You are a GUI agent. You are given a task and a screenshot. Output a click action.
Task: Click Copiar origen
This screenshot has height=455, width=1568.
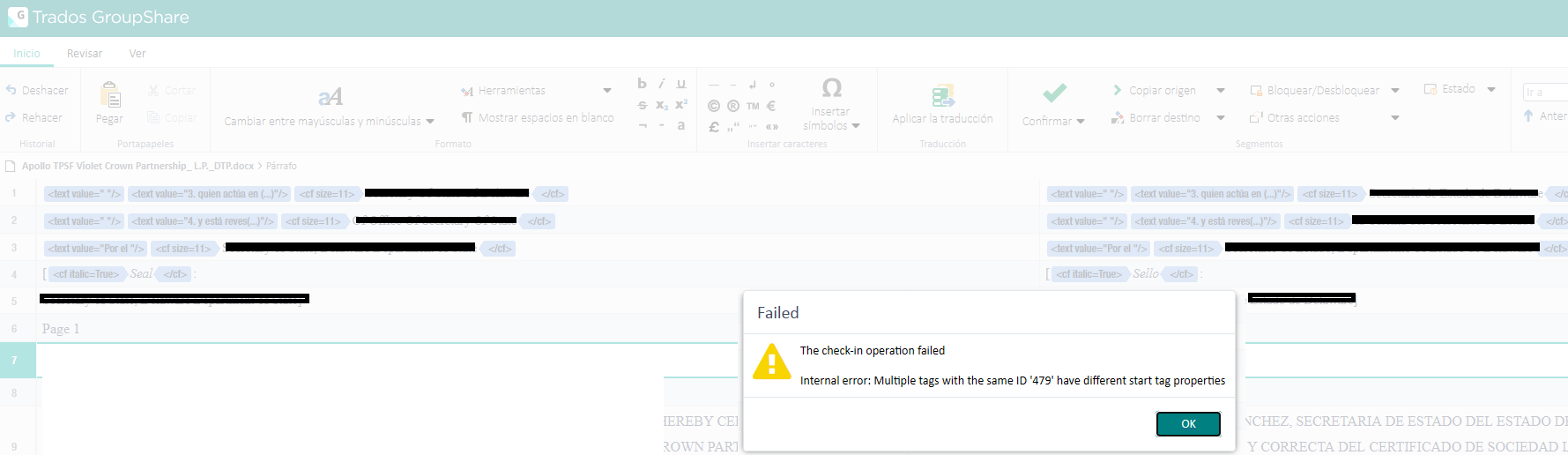coord(1155,91)
